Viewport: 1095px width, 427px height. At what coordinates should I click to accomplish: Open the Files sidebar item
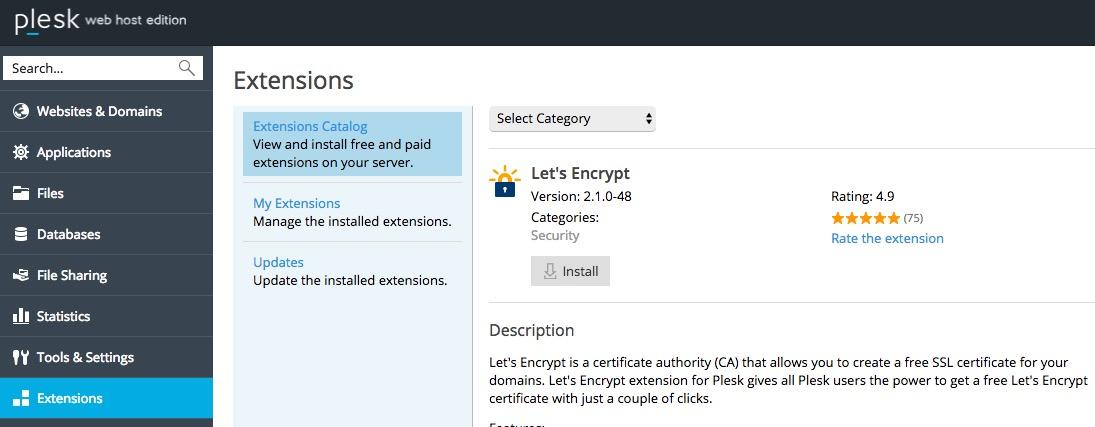[x=106, y=193]
